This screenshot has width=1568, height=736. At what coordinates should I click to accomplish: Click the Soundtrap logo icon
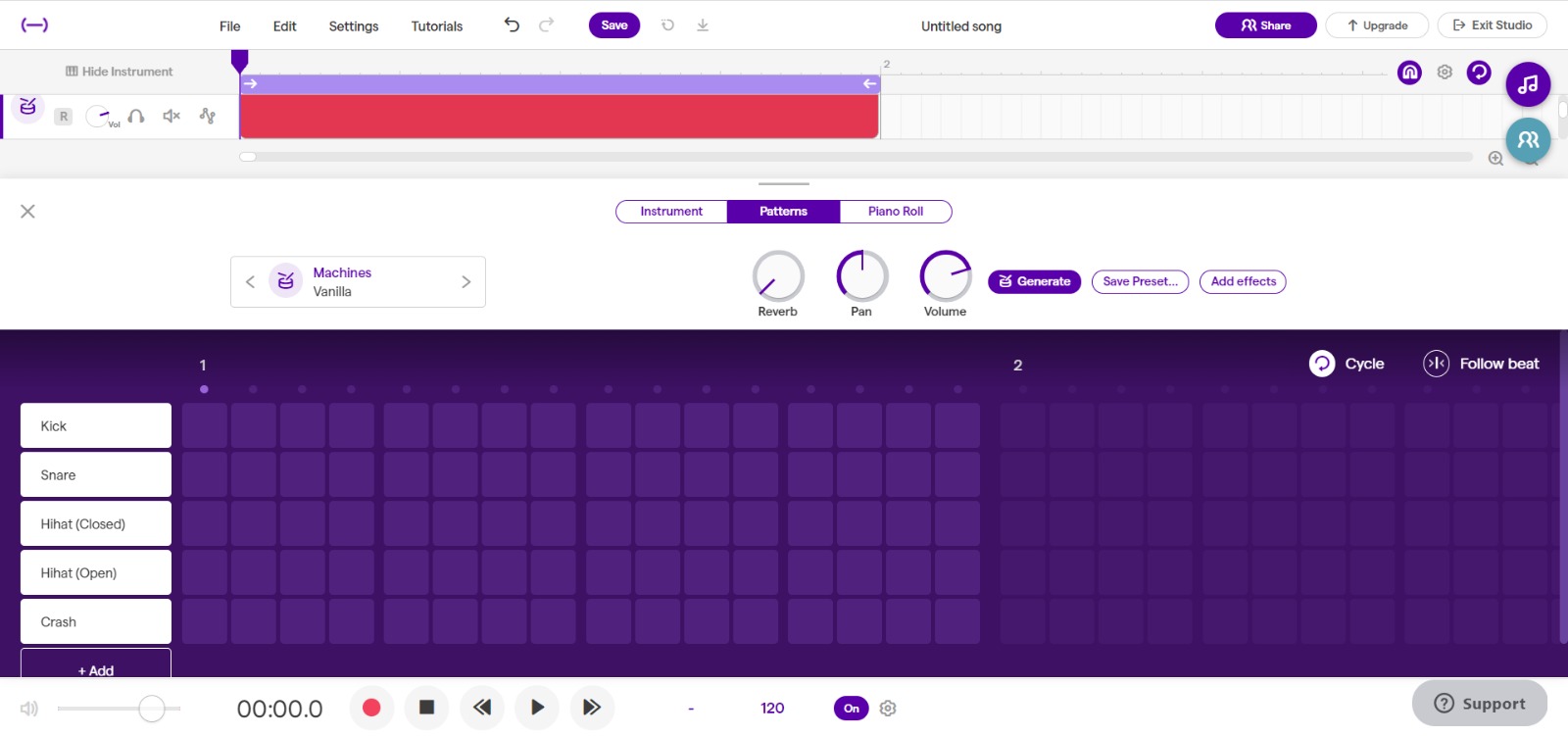[34, 25]
